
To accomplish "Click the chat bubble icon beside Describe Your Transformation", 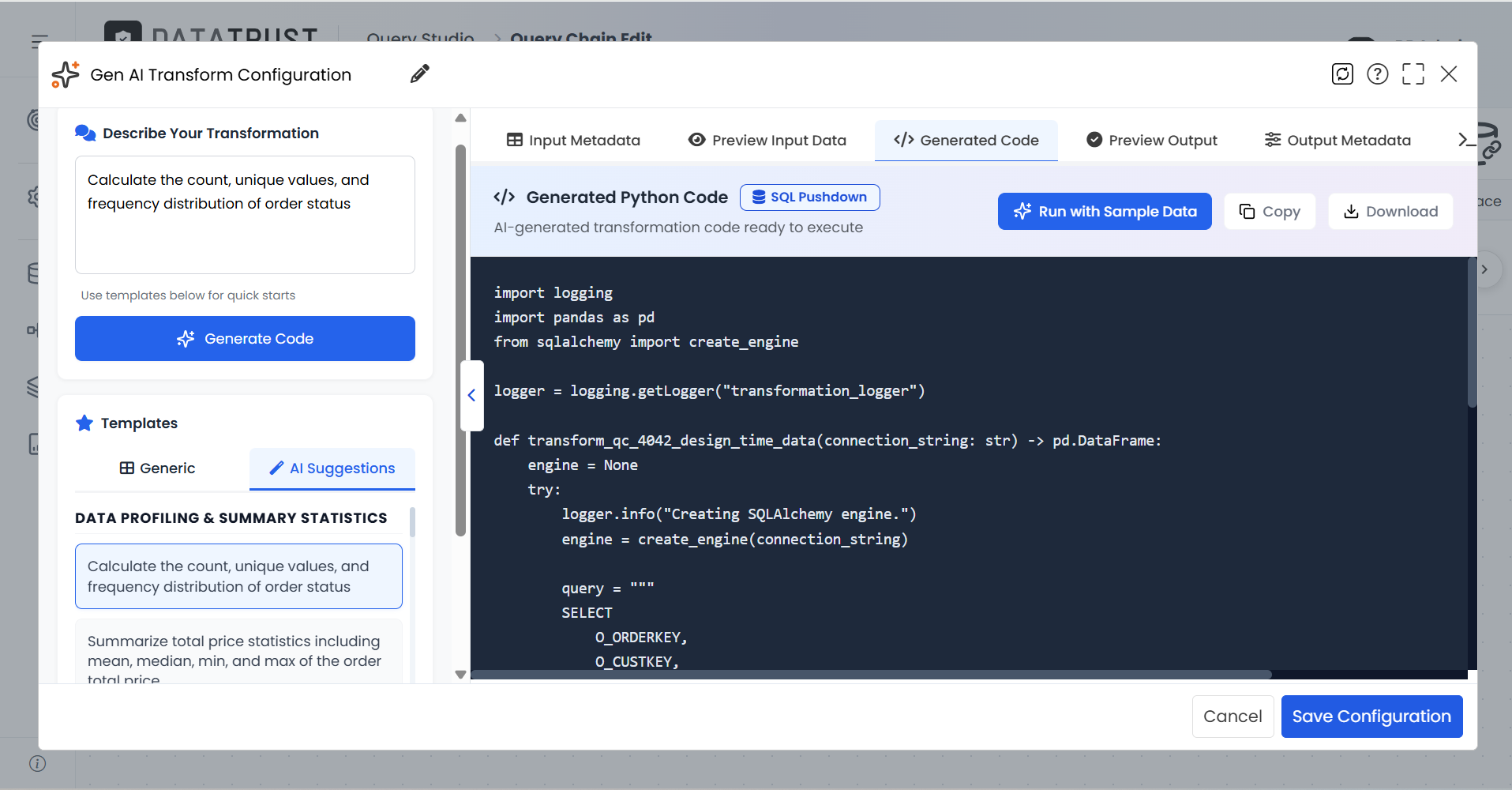I will (85, 133).
